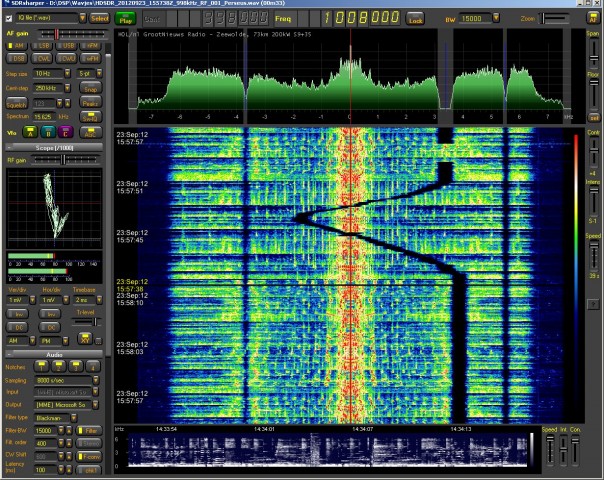Toggle the SwIQ button
Screen dimensions: 604x480
tap(91, 117)
